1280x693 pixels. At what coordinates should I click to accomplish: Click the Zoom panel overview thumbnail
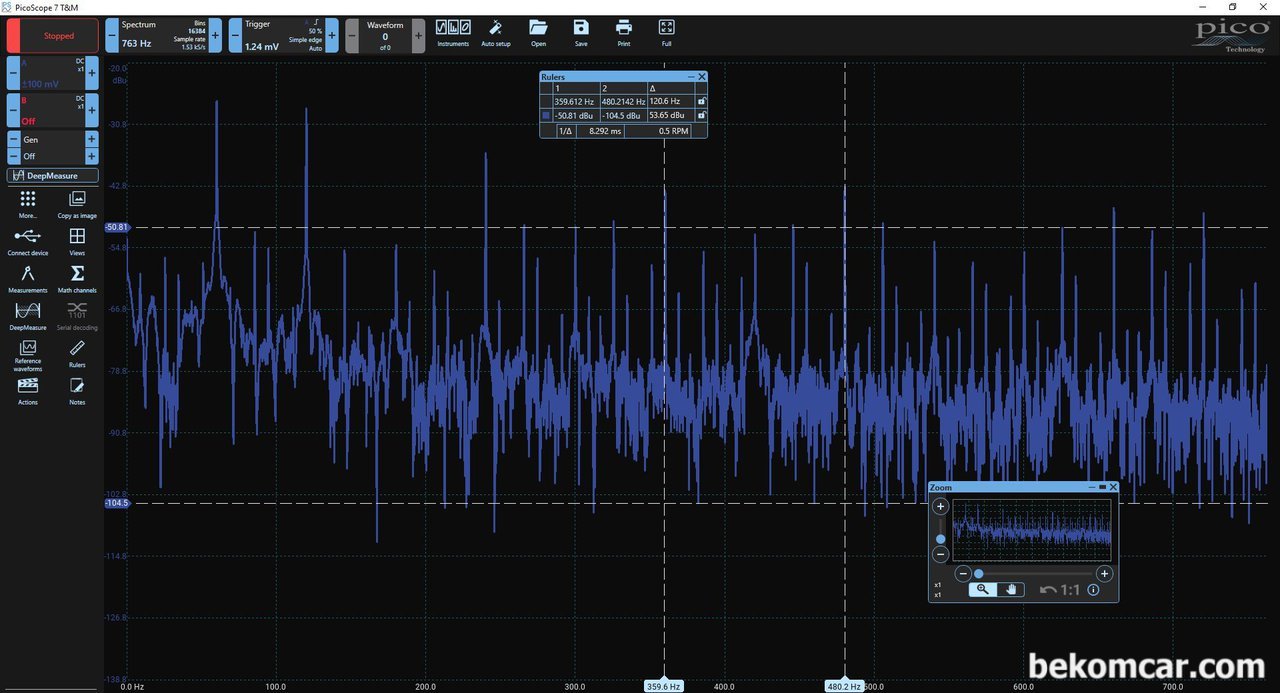pos(1032,531)
